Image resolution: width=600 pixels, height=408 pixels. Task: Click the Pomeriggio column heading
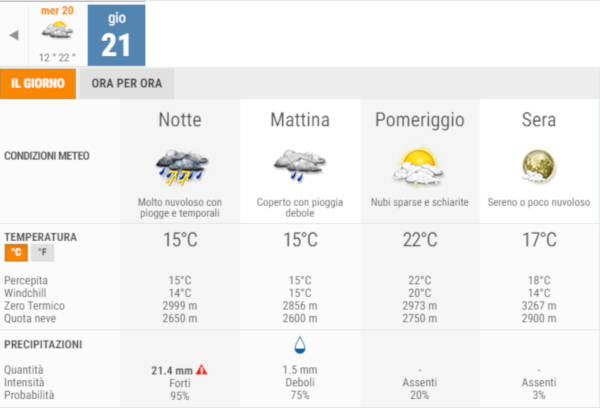pyautogui.click(x=419, y=120)
